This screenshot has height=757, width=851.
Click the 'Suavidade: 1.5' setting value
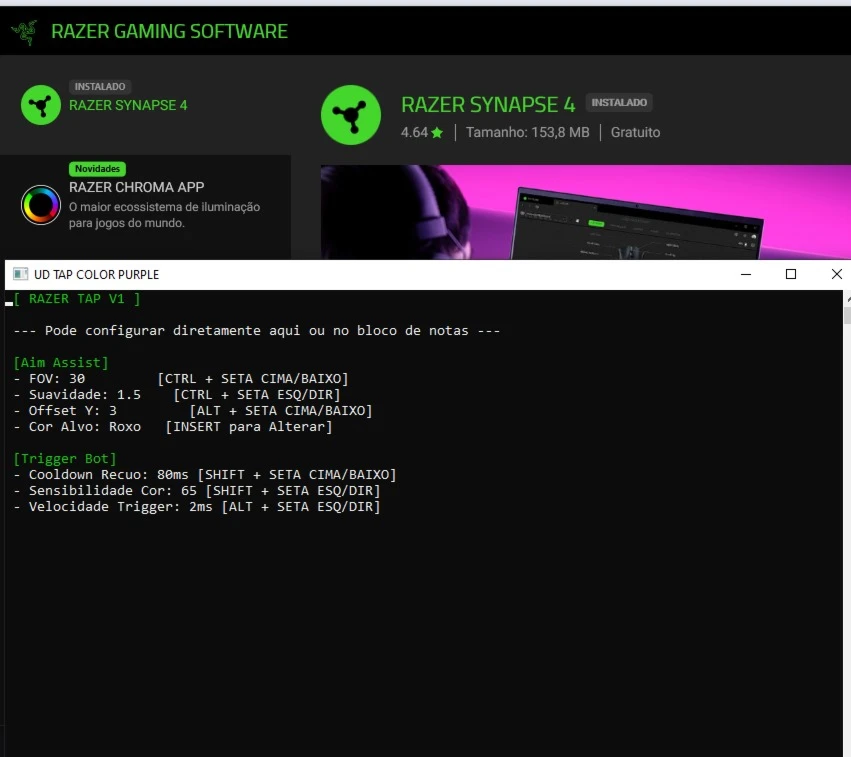(85, 395)
